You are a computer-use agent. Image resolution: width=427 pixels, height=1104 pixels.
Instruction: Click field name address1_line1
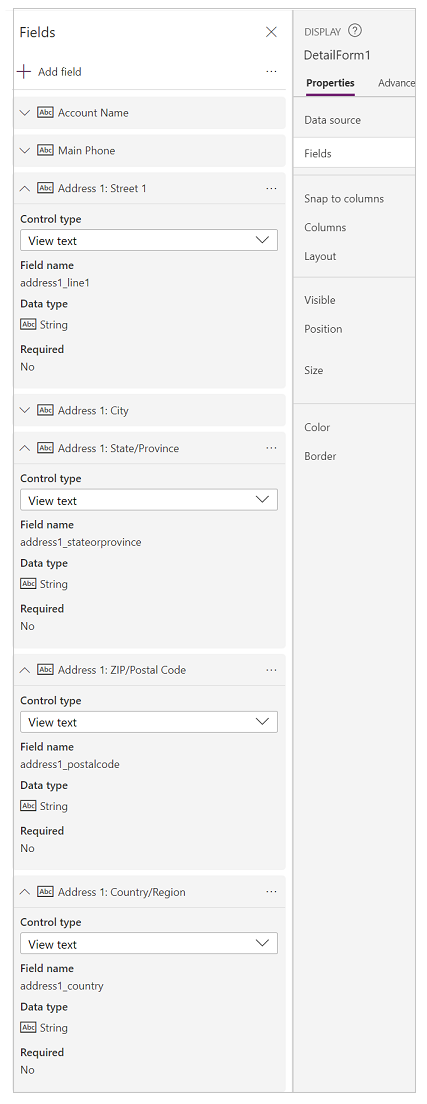(55, 282)
